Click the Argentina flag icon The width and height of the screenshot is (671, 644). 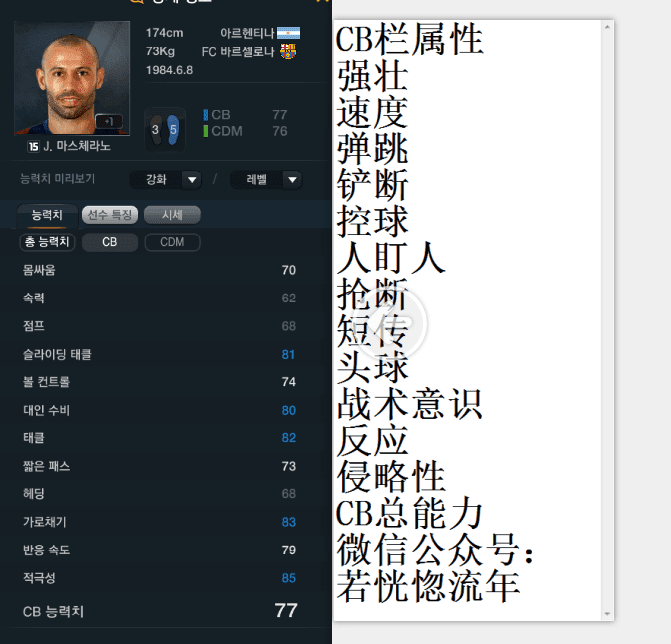(x=288, y=33)
